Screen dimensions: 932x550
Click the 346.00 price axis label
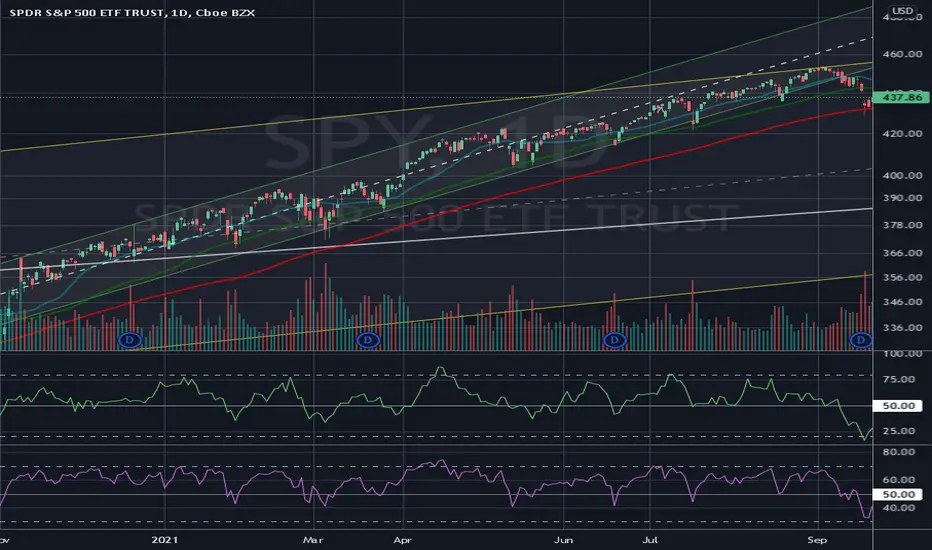(902, 301)
